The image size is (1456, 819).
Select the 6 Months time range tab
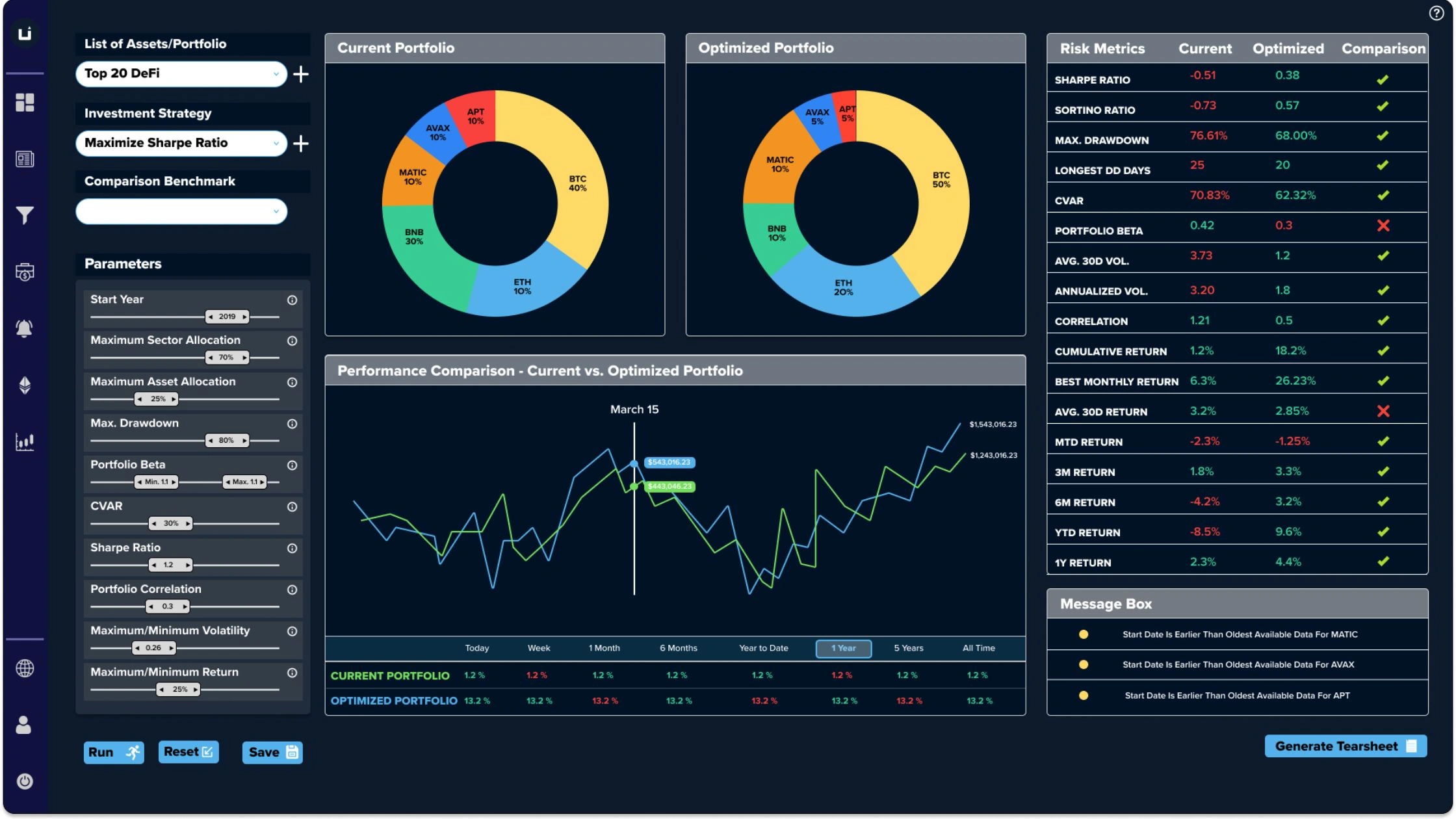(678, 648)
